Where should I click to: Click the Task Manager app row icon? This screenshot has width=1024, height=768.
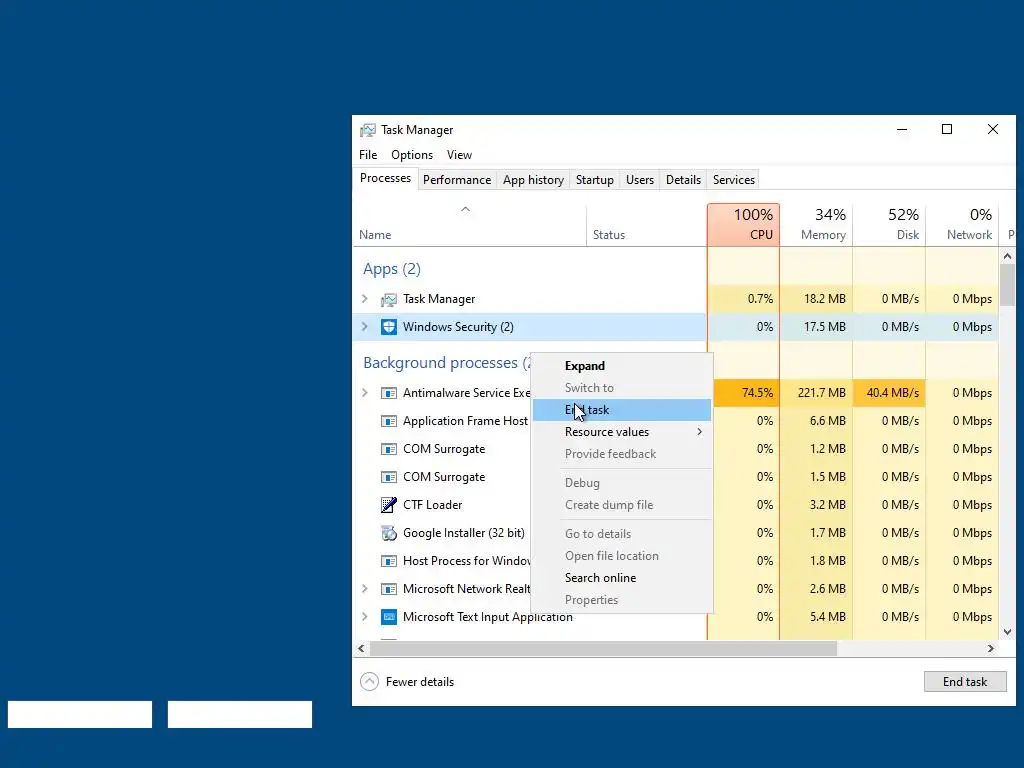coord(389,299)
